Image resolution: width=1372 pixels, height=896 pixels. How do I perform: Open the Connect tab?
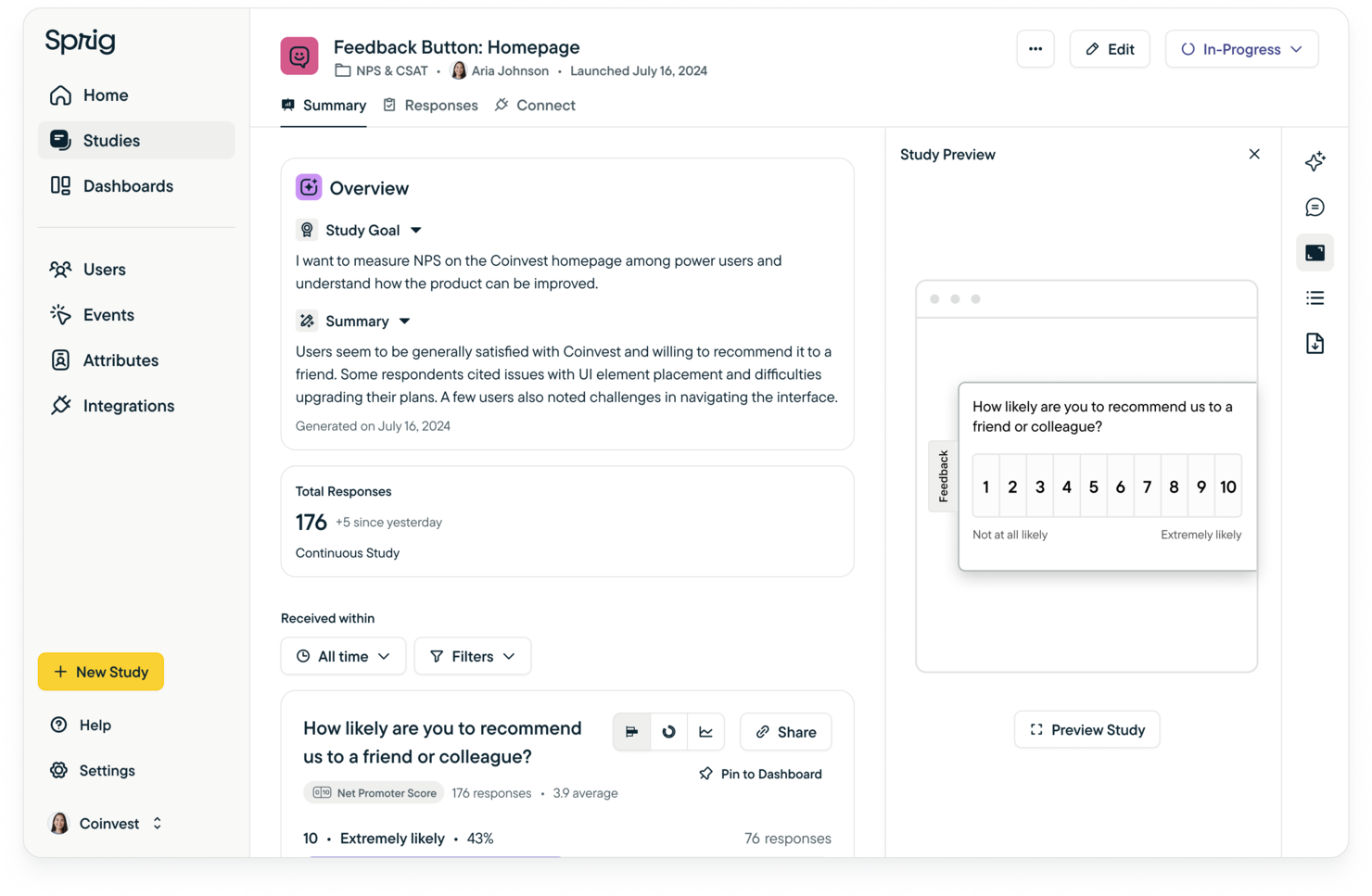[x=535, y=105]
